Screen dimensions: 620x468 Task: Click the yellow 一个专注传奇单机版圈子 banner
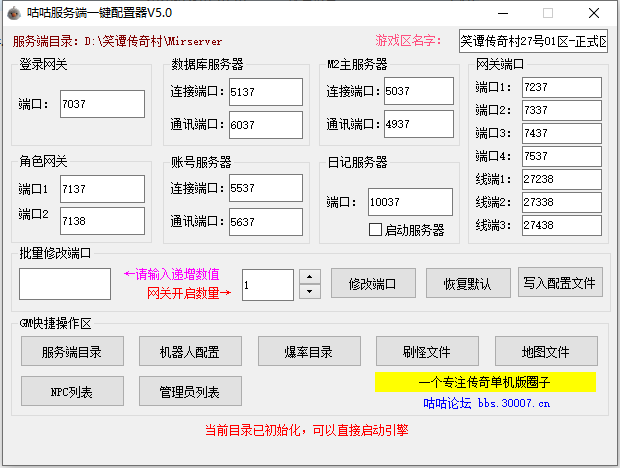coord(485,382)
